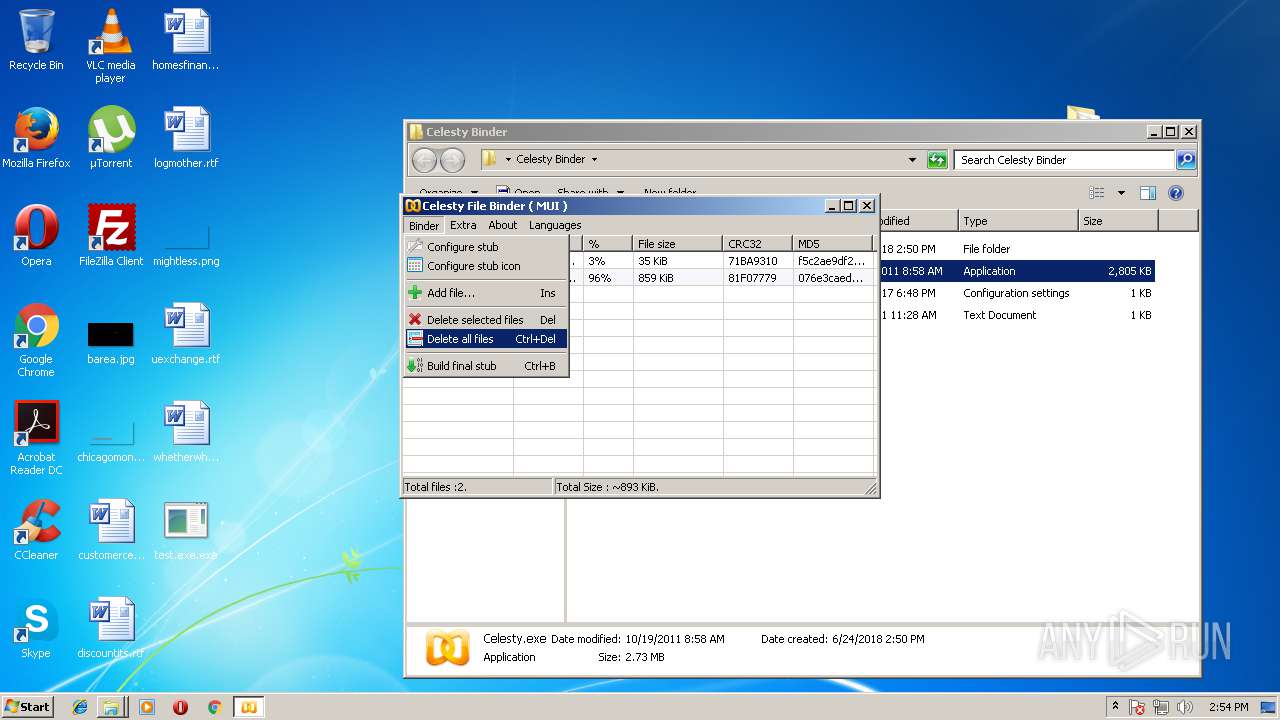The image size is (1280, 720).
Task: Open the Extra menu
Action: [463, 225]
